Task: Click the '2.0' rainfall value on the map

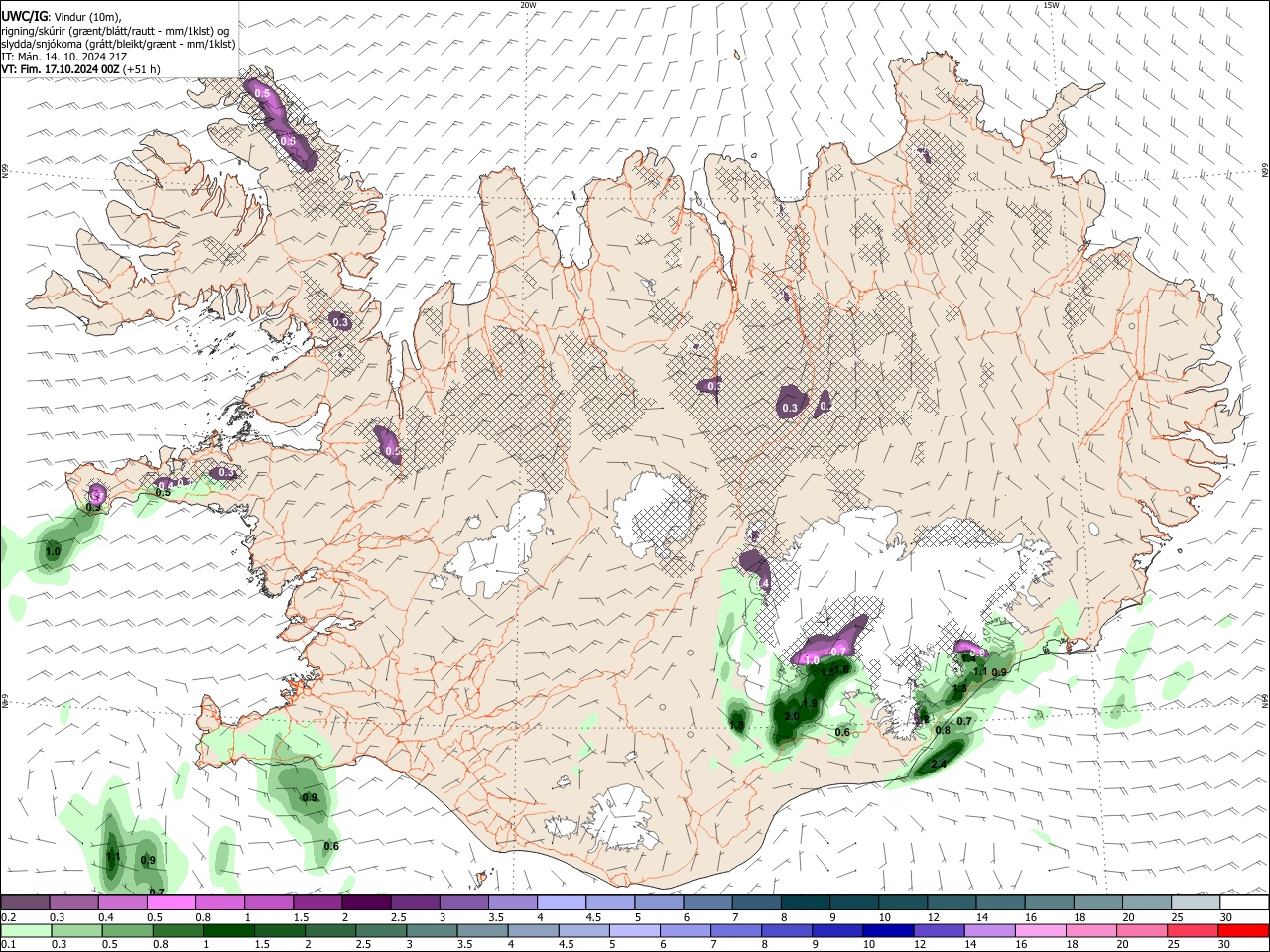Action: coord(792,716)
